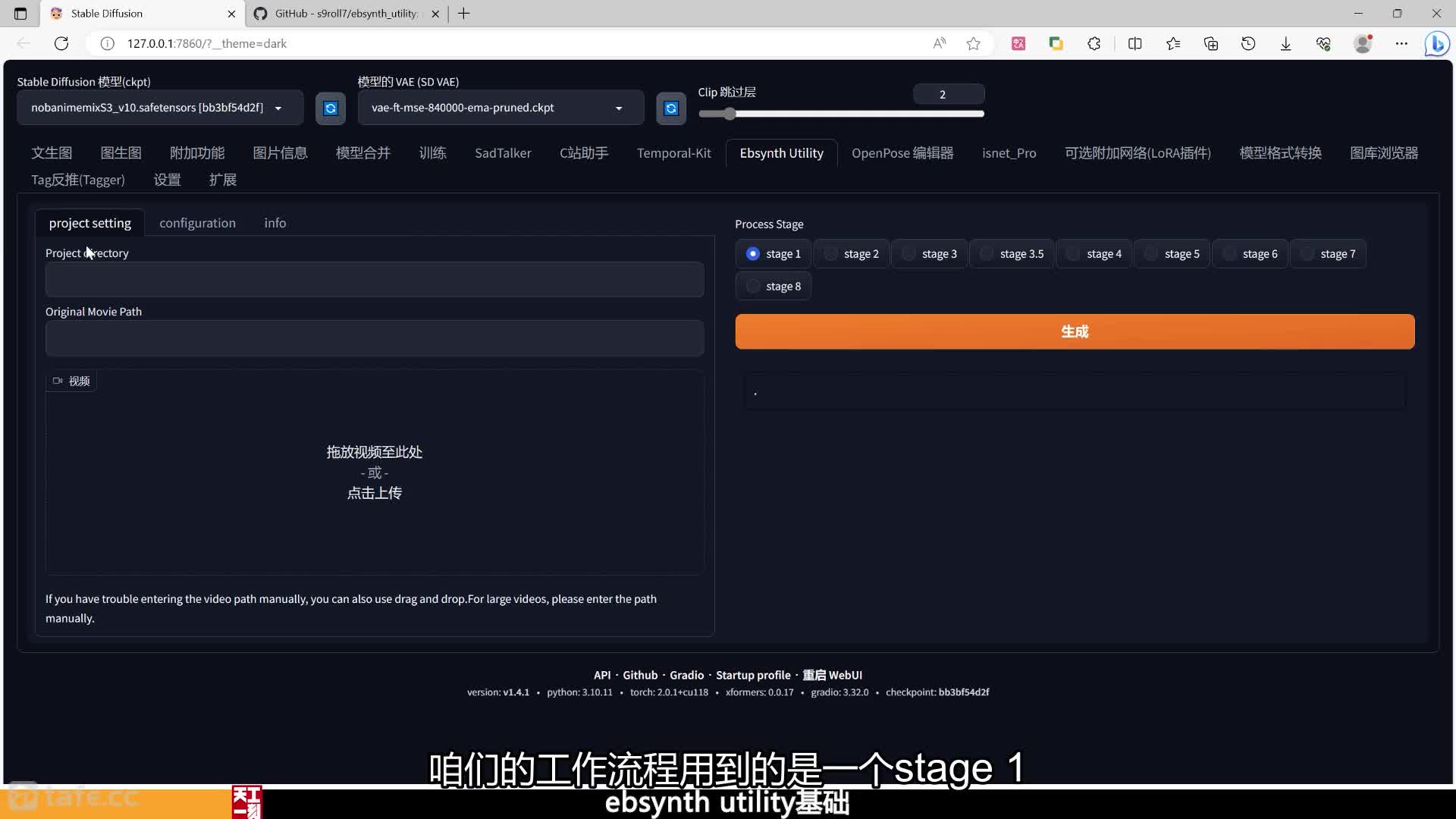Open the SD VAE model dropdown
This screenshot has width=1456, height=819.
click(x=500, y=108)
